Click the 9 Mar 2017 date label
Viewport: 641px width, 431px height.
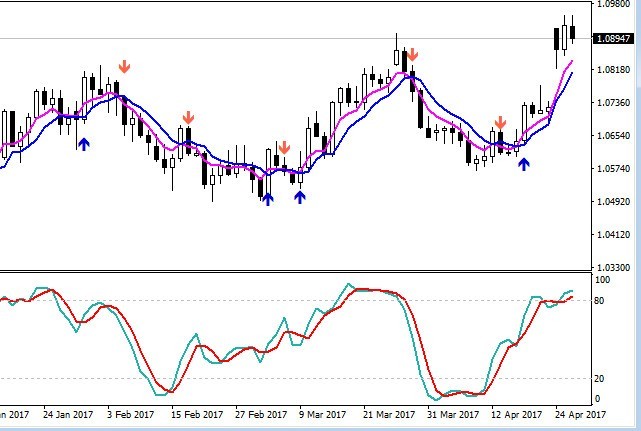(323, 415)
